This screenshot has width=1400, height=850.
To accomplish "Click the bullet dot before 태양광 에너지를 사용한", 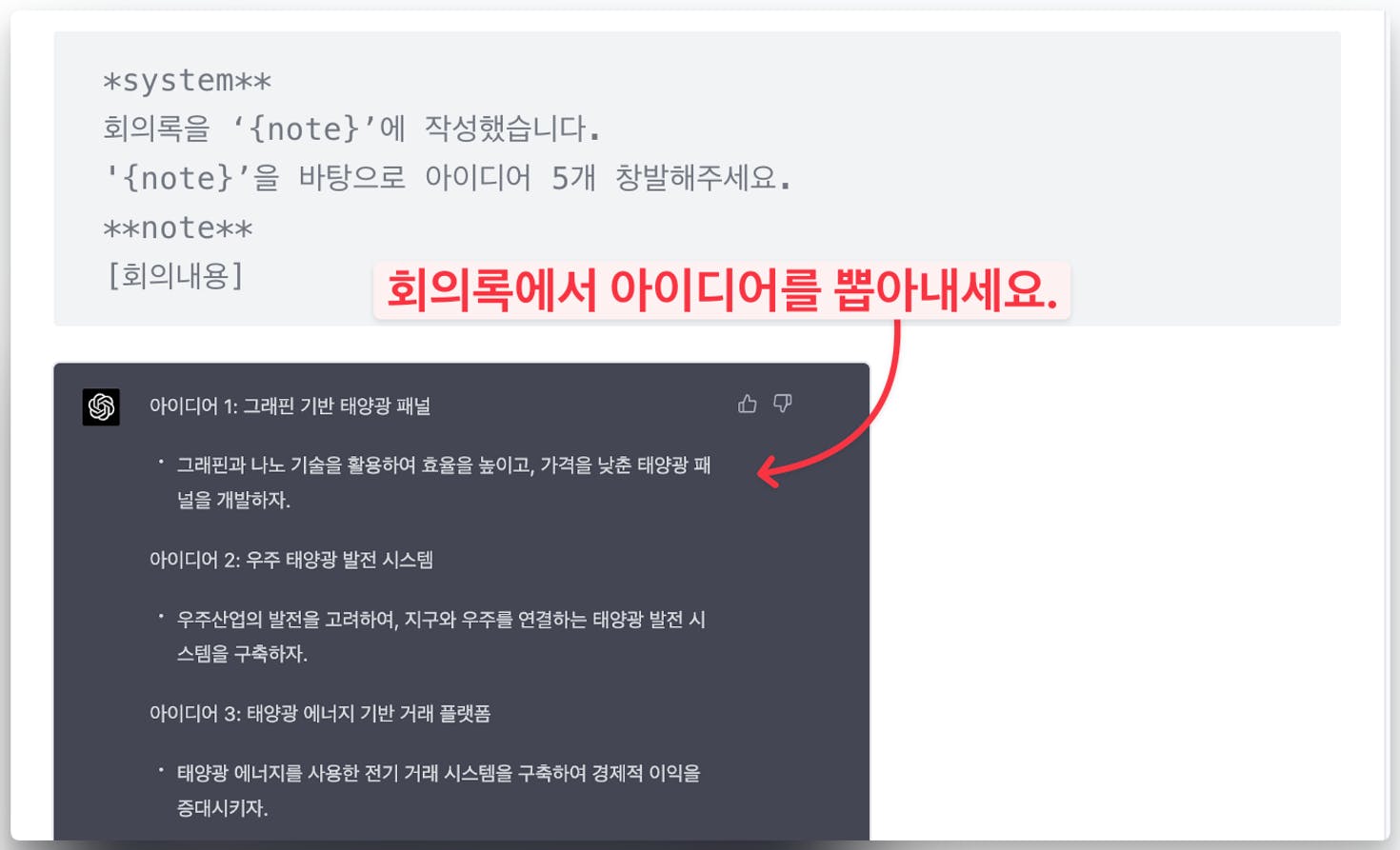I will [161, 770].
